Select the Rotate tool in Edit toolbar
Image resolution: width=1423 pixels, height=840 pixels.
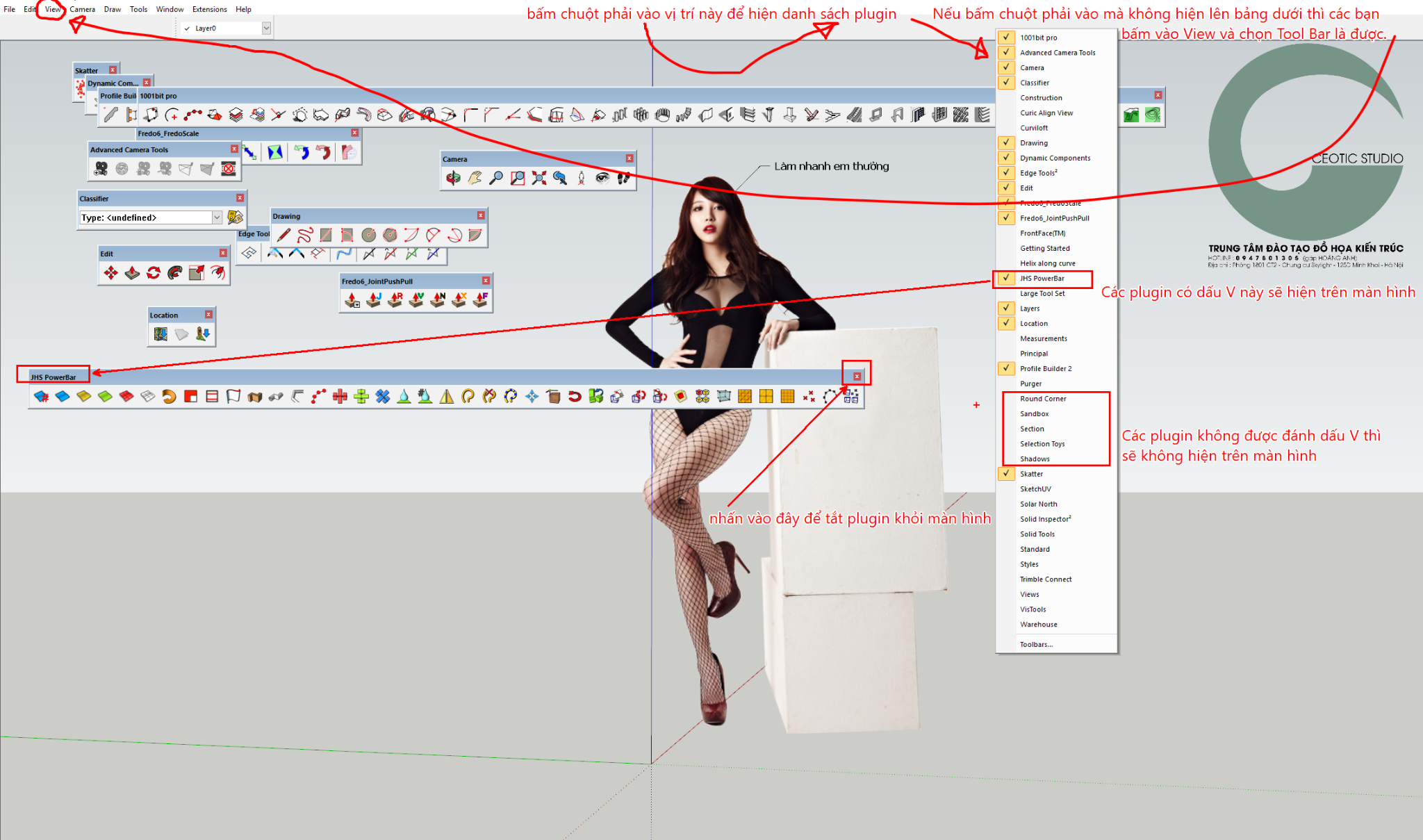pos(154,272)
